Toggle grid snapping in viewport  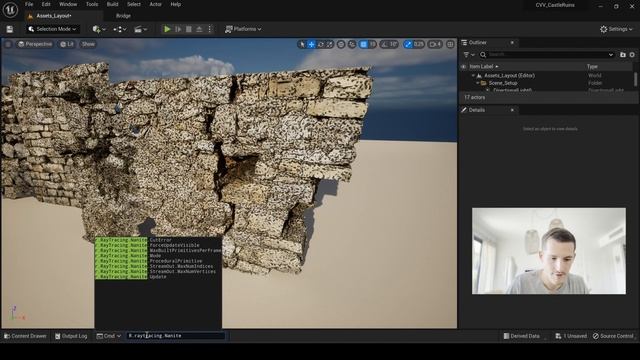(x=363, y=44)
